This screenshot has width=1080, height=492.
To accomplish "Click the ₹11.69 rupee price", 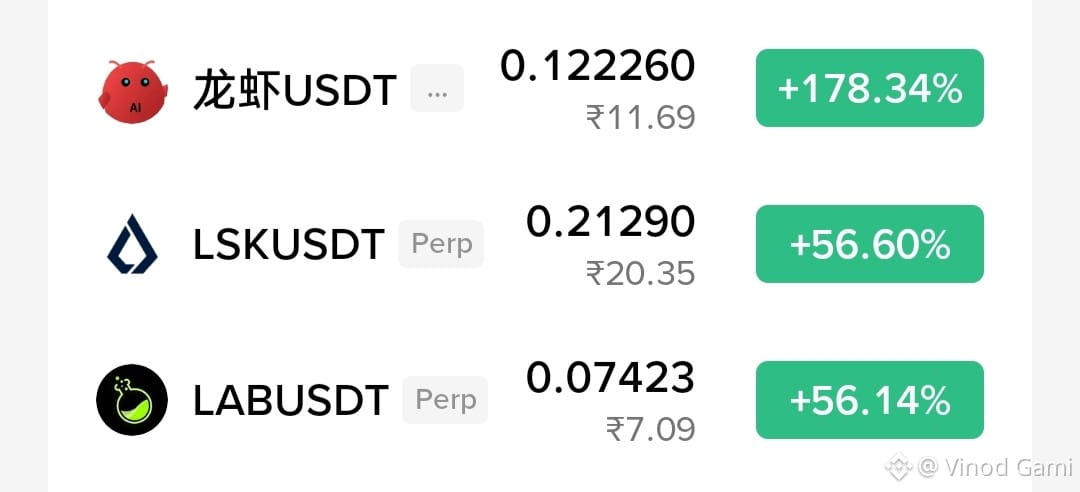I will point(641,117).
